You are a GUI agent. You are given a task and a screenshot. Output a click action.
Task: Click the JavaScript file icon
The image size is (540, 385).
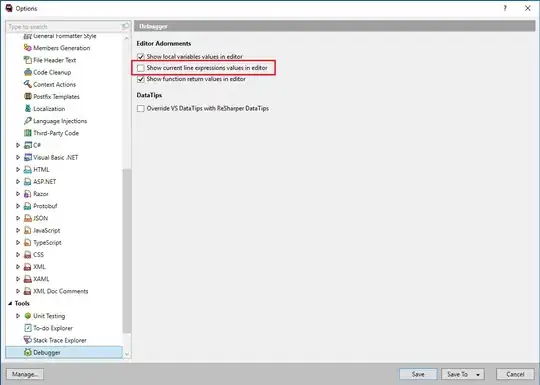[x=28, y=230]
